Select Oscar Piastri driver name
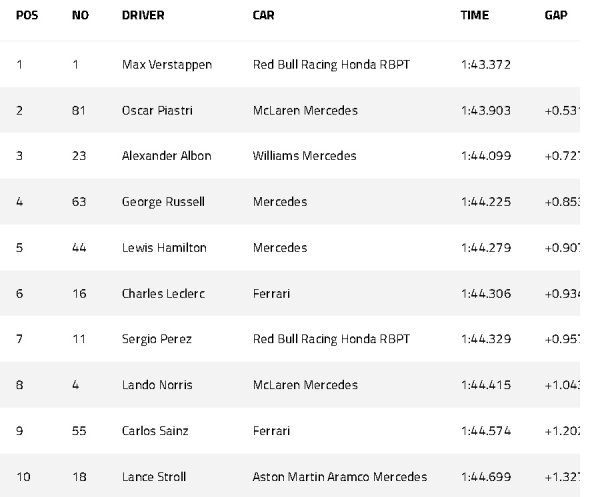This screenshot has height=497, width=610. [157, 110]
